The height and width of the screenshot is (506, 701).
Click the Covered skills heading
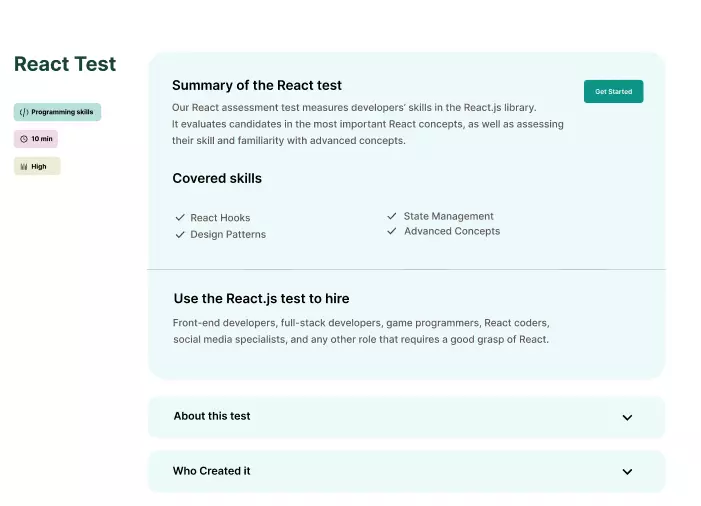pyautogui.click(x=217, y=178)
